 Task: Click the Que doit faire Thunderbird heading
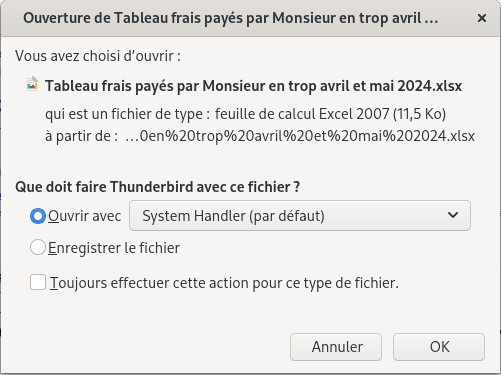tap(158, 187)
